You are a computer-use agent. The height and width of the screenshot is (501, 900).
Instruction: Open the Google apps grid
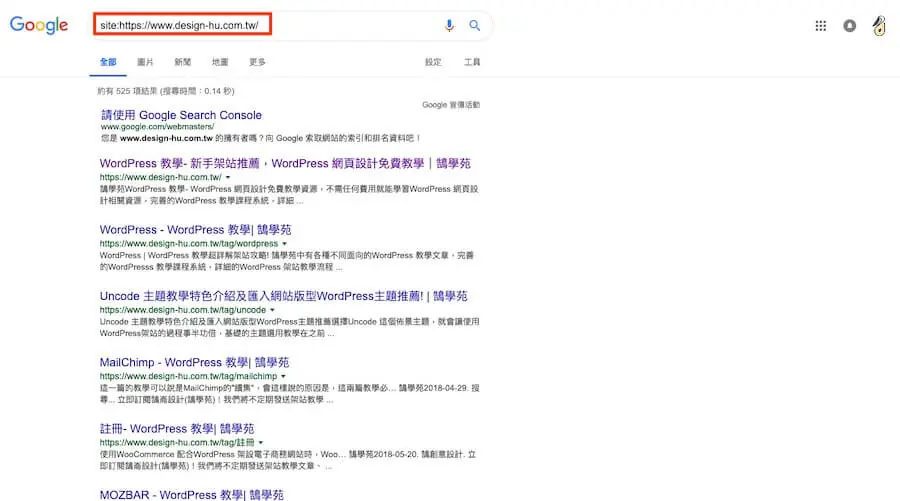coord(821,26)
